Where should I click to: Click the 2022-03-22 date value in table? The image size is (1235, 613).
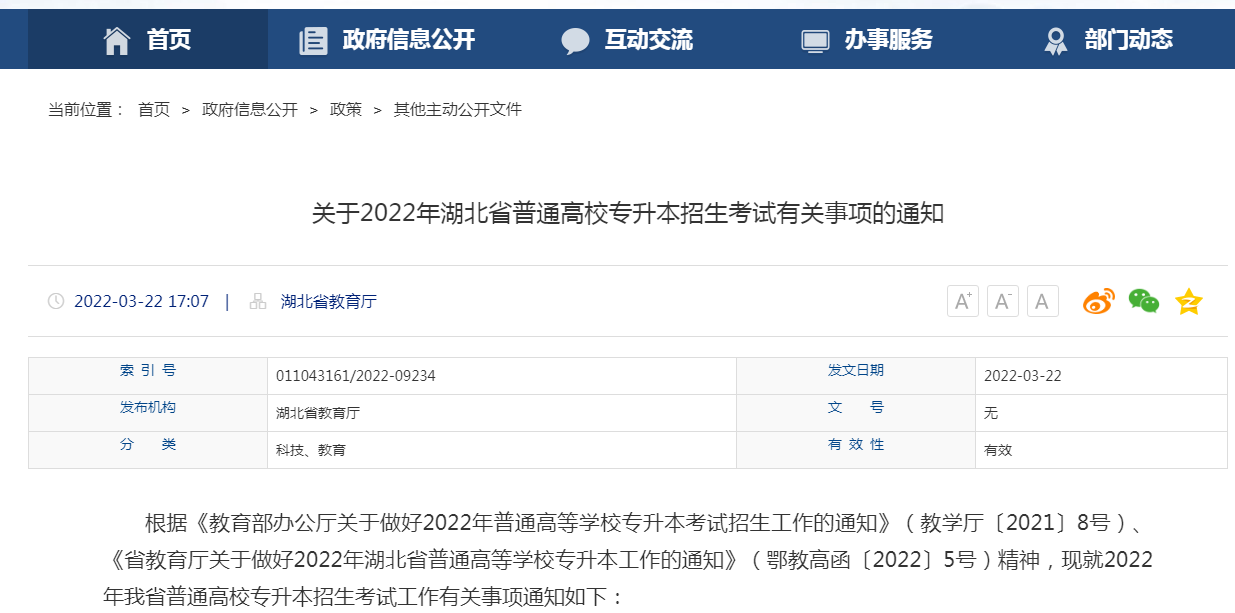[x=1023, y=376]
